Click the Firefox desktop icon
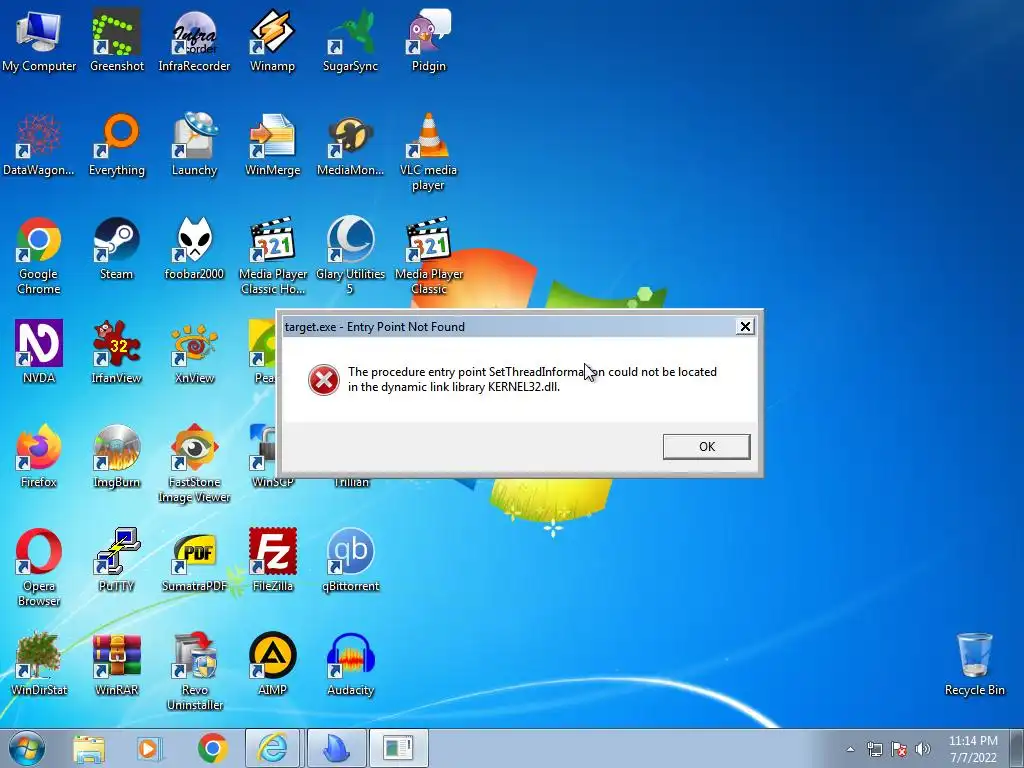 pyautogui.click(x=39, y=456)
